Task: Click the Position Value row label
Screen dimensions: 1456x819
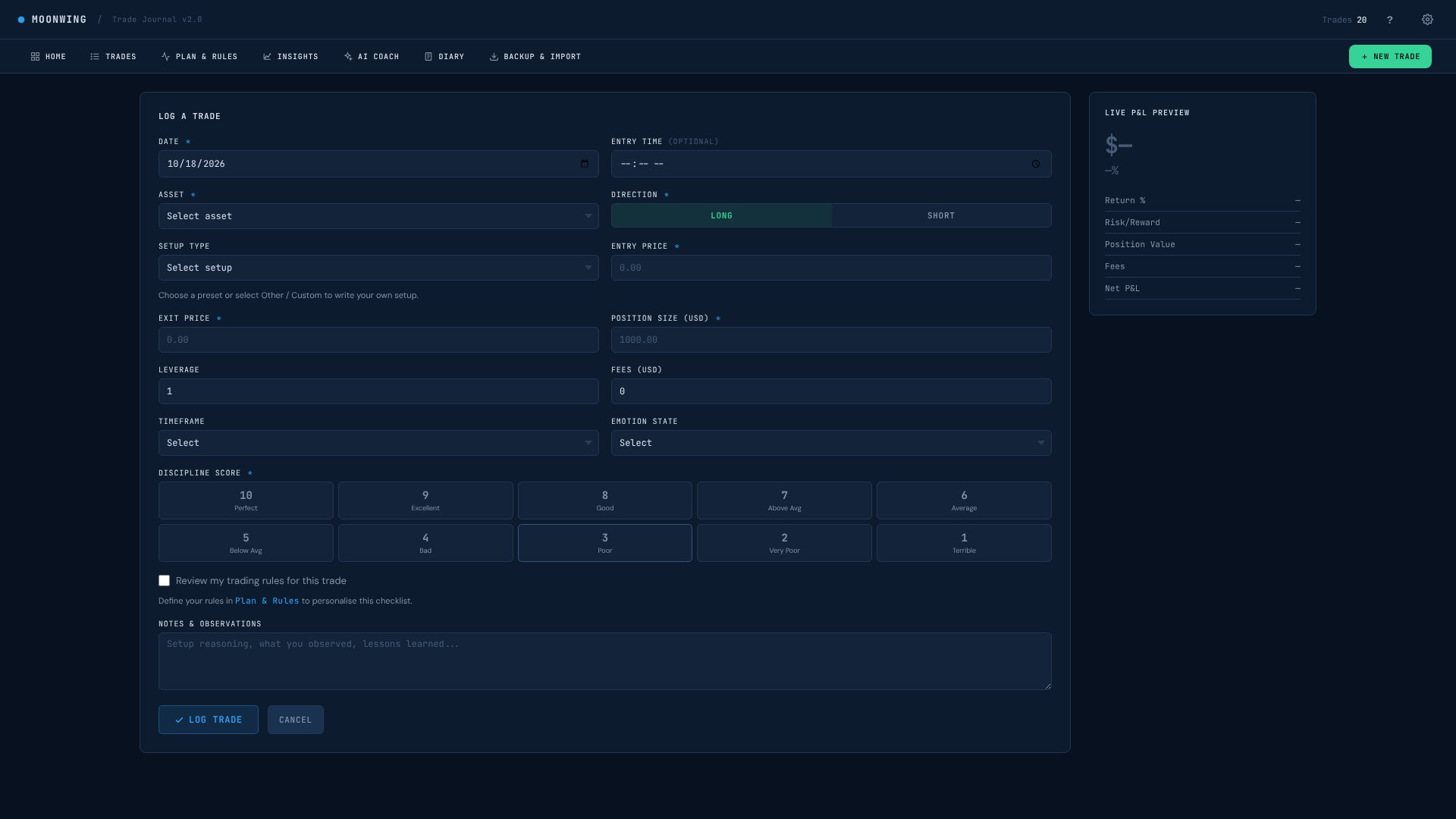Action: [x=1140, y=245]
